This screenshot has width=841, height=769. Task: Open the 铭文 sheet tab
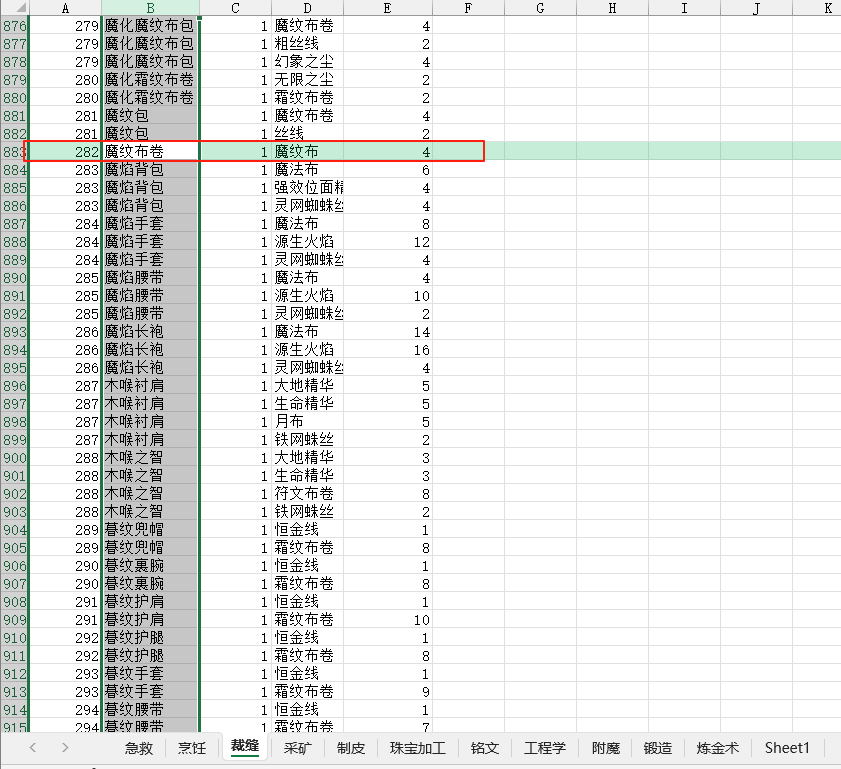click(x=485, y=748)
